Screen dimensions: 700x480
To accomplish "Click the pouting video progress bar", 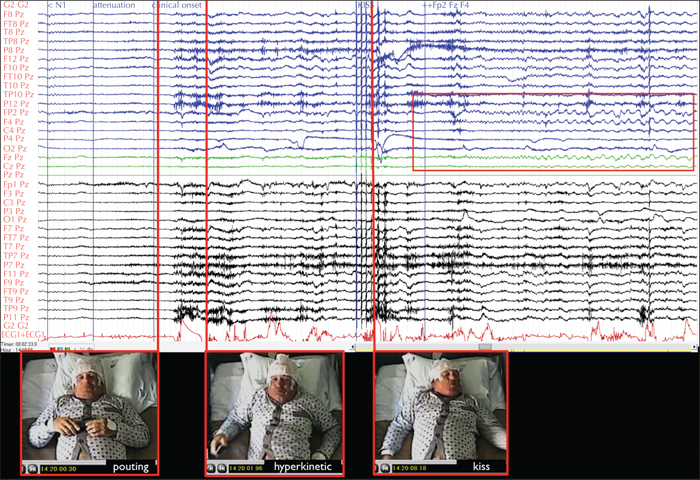I will [64, 463].
